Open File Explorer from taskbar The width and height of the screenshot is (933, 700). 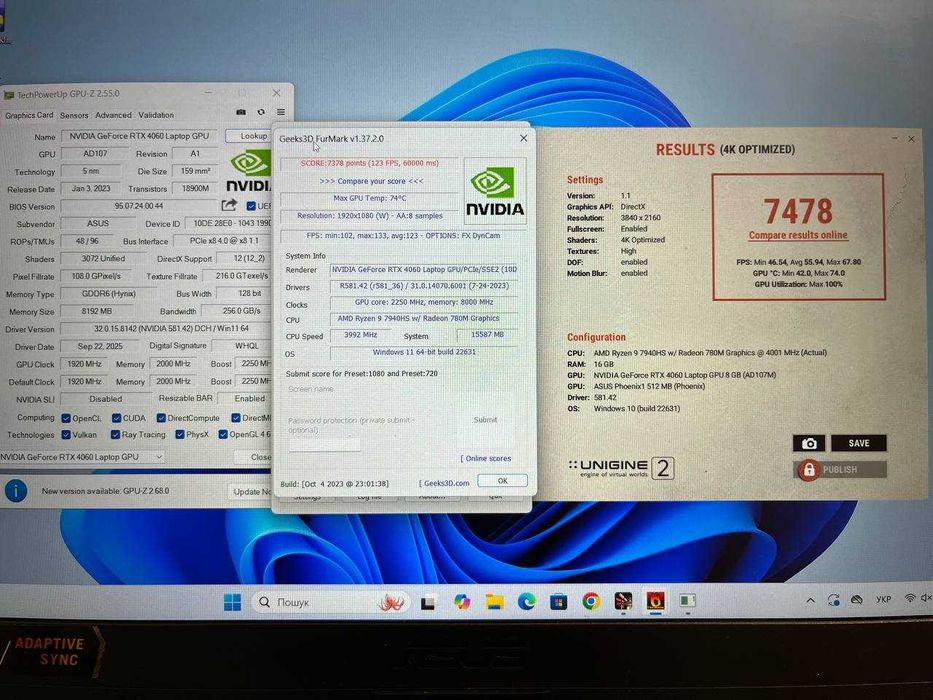494,602
